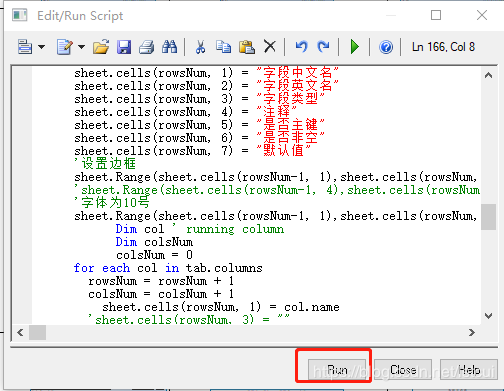This screenshot has width=504, height=391.
Task: Click the 'Dim col' running column line
Action: click(x=200, y=229)
